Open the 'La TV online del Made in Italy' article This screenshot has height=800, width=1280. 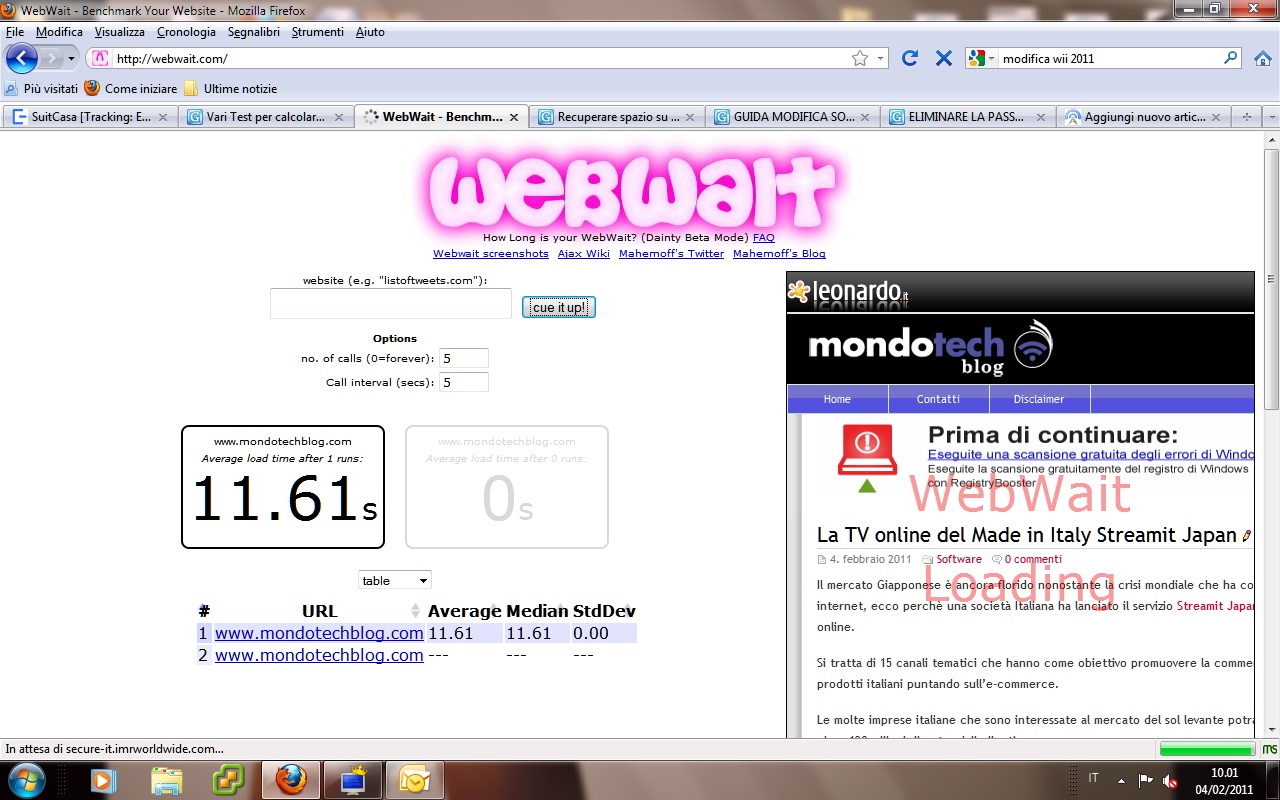tap(1027, 535)
